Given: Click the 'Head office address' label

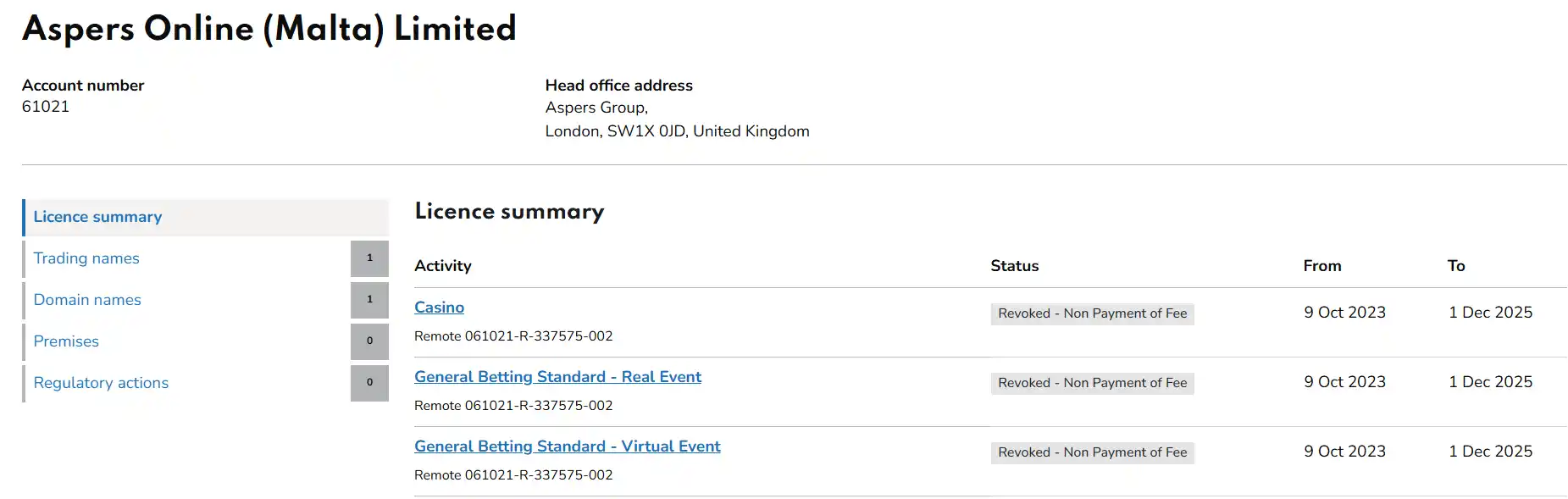Looking at the screenshot, I should 619,86.
